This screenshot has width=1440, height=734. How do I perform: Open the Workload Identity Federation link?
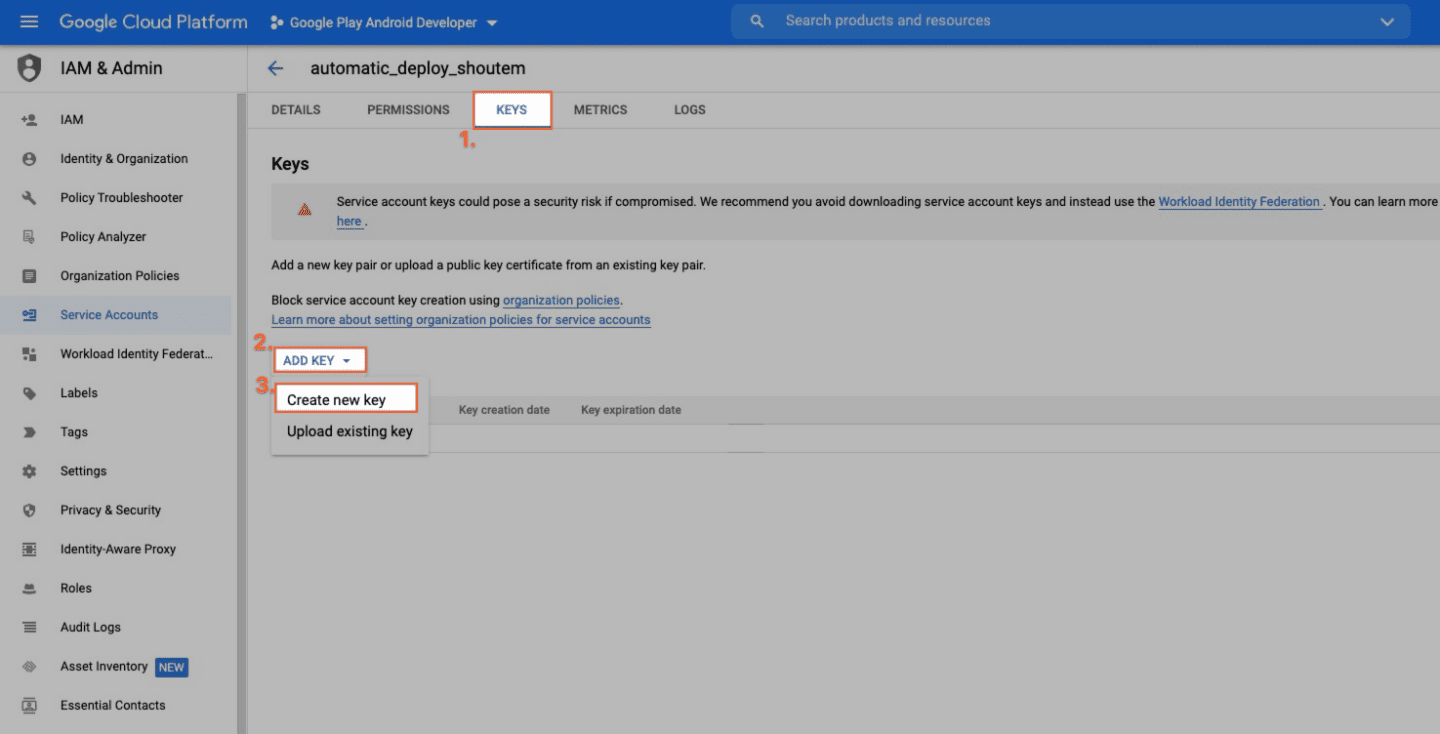click(1238, 202)
